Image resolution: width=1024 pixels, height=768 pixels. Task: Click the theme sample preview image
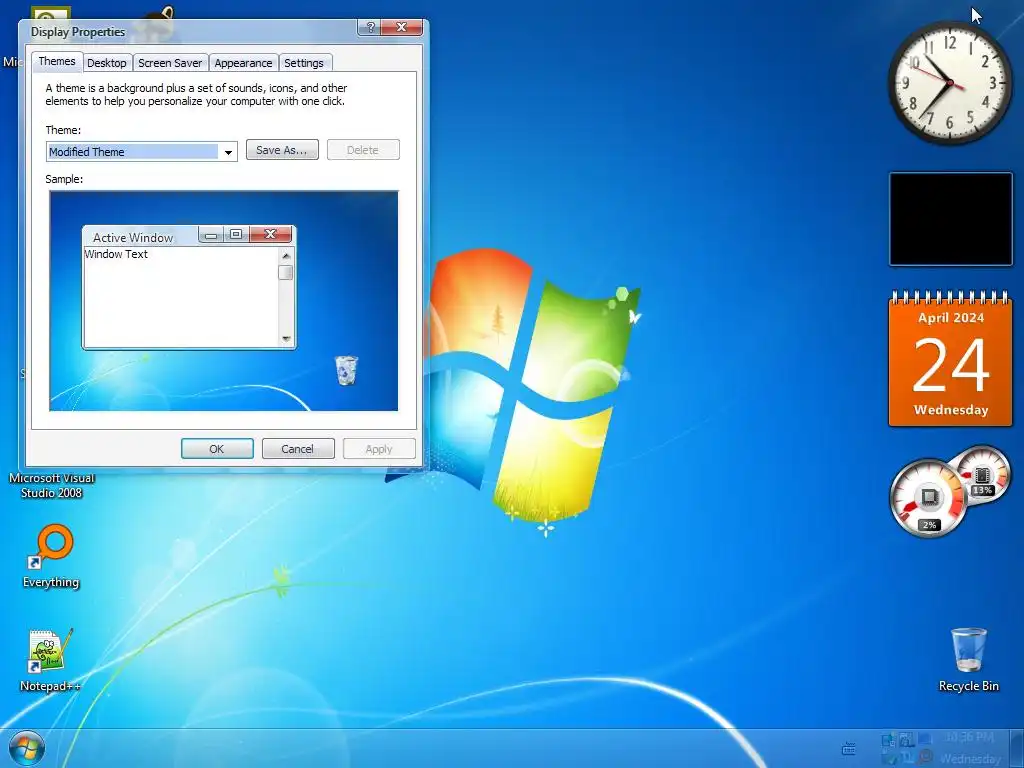[x=223, y=301]
